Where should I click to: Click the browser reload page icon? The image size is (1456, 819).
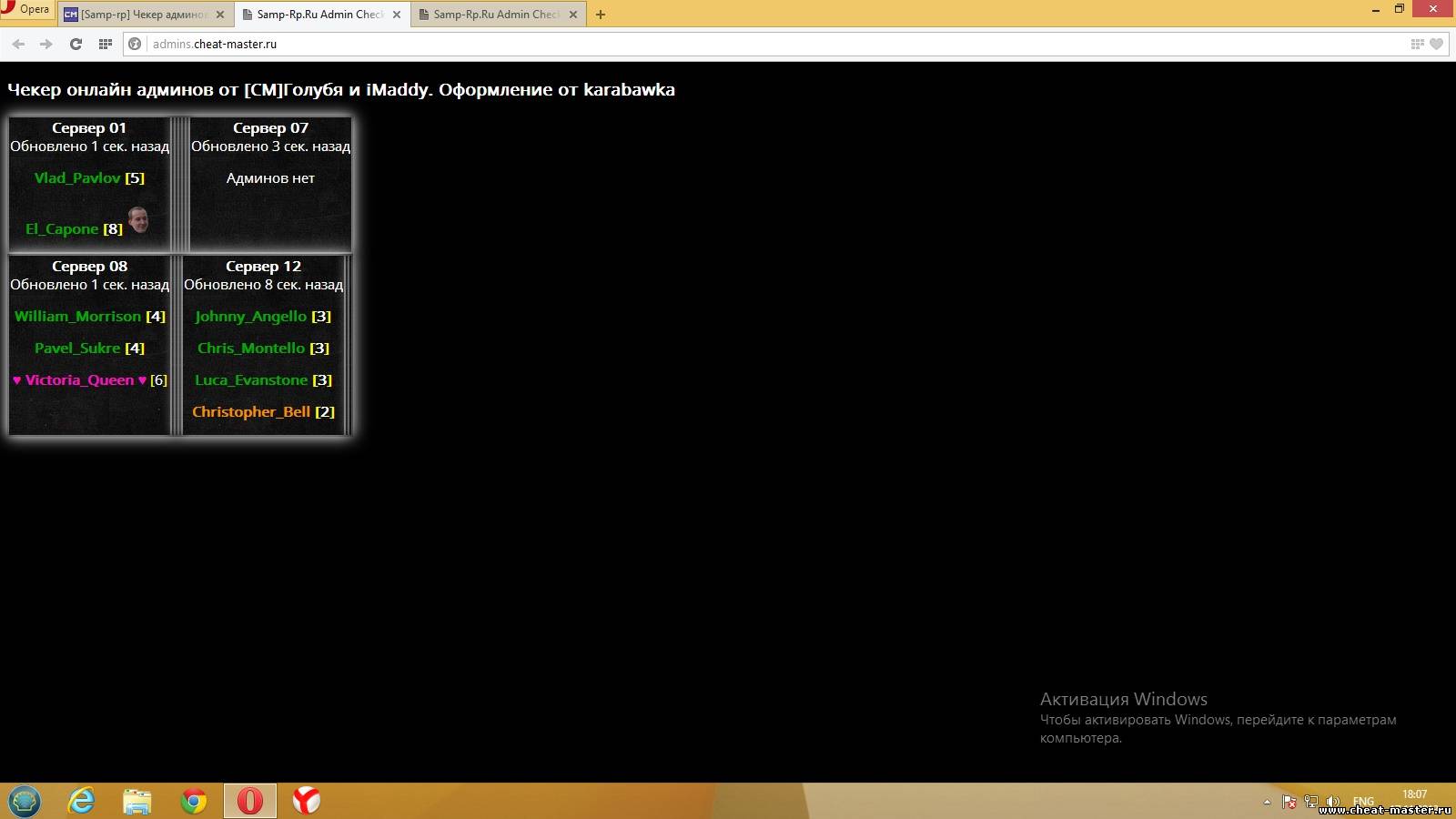coord(76,44)
